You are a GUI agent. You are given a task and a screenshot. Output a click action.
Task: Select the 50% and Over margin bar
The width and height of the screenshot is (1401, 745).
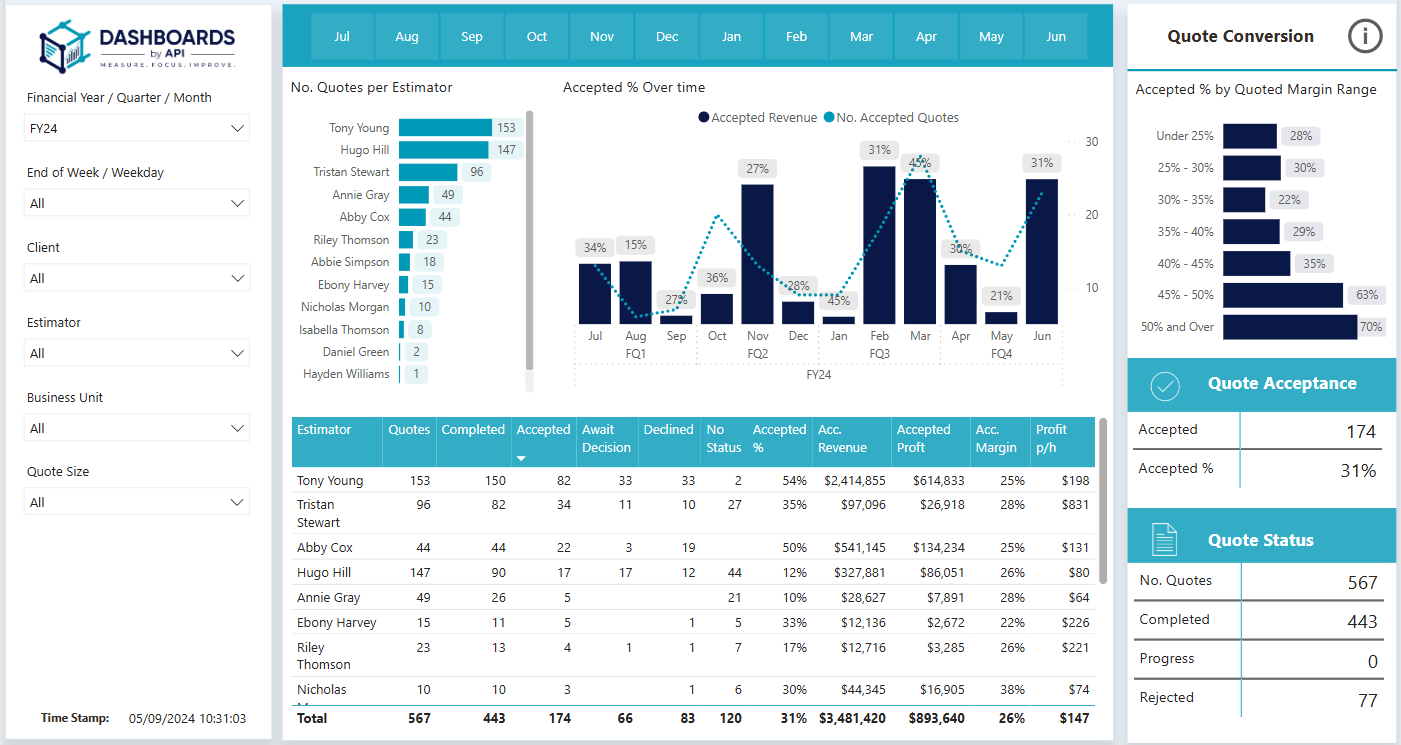tap(1289, 327)
